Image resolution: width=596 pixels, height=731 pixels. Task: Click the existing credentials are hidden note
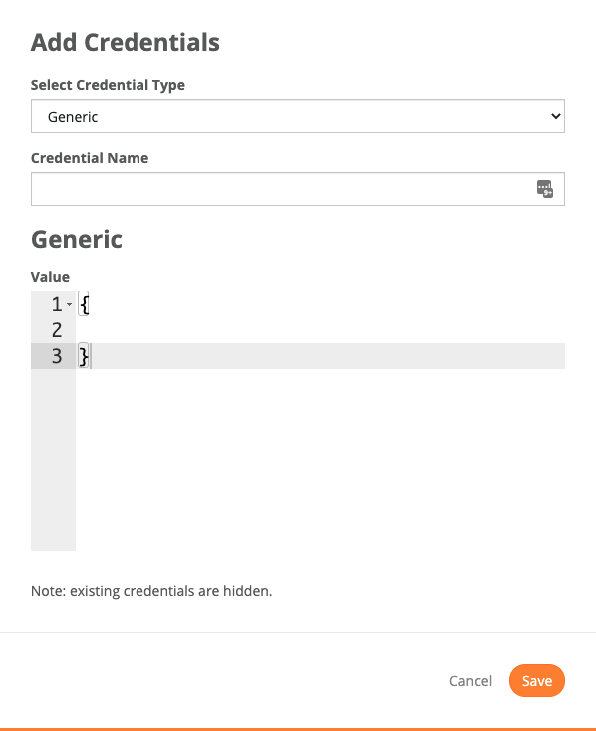tap(152, 591)
